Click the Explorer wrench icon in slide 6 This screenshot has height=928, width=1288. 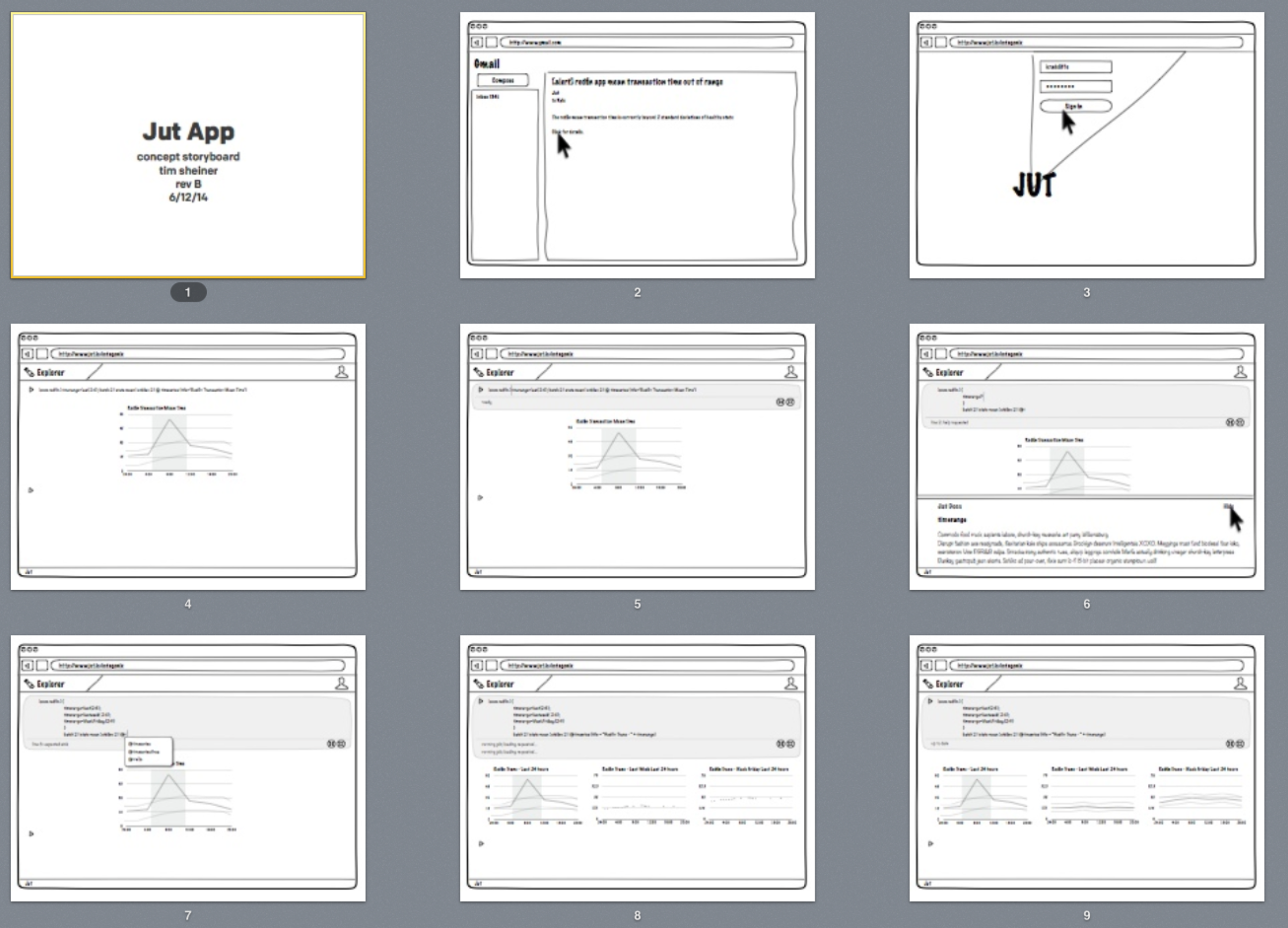928,372
